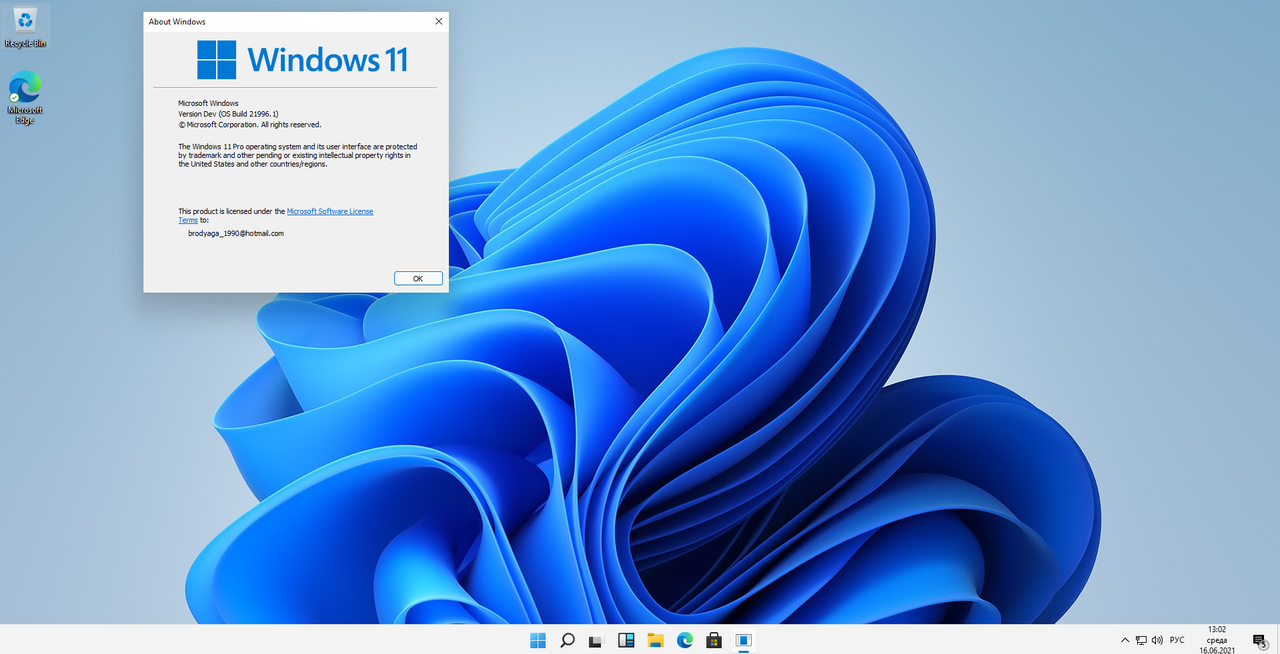The width and height of the screenshot is (1280, 654).
Task: Open Microsoft Store from the taskbar
Action: [x=714, y=640]
